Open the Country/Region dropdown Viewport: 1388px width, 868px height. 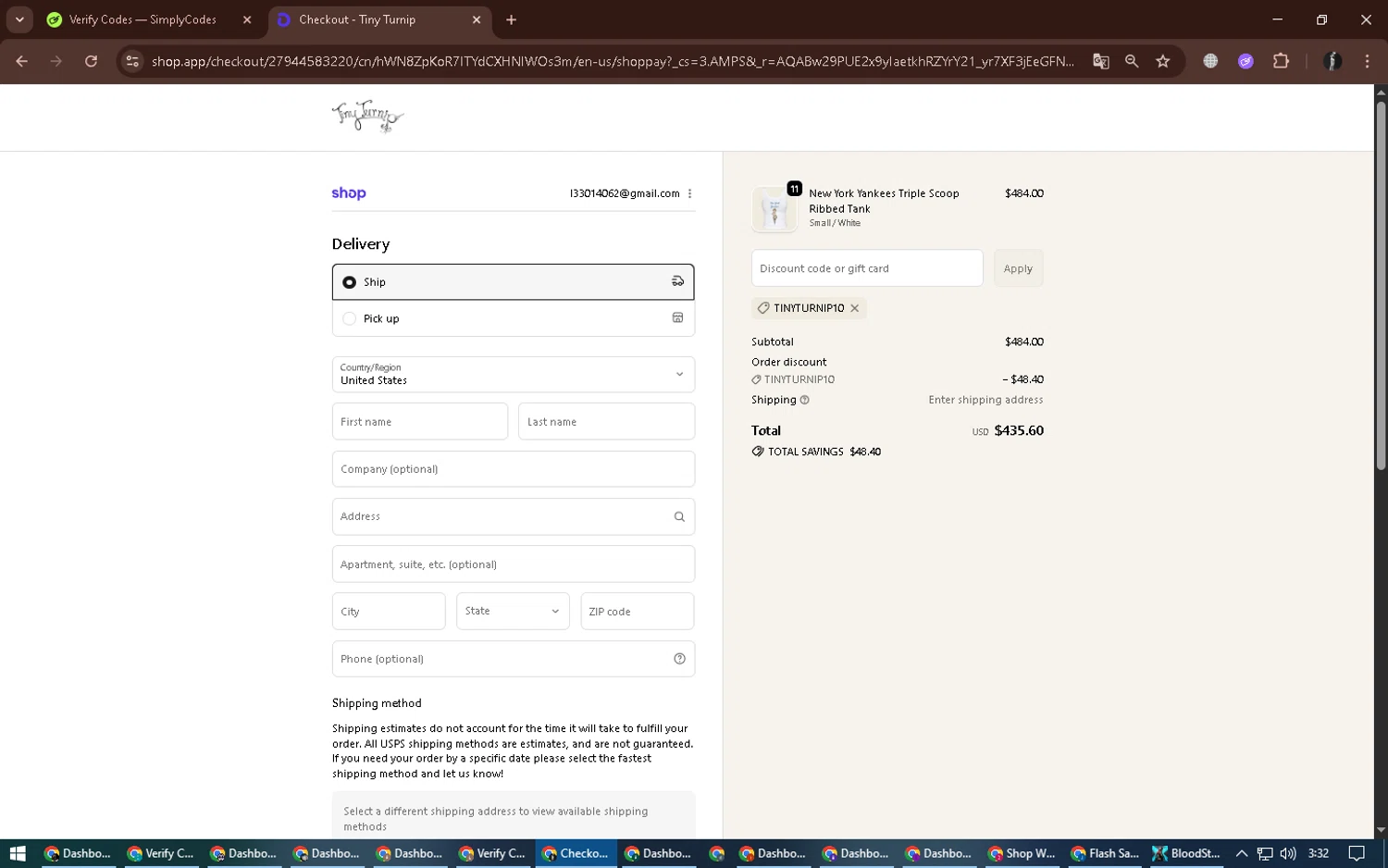coord(513,375)
